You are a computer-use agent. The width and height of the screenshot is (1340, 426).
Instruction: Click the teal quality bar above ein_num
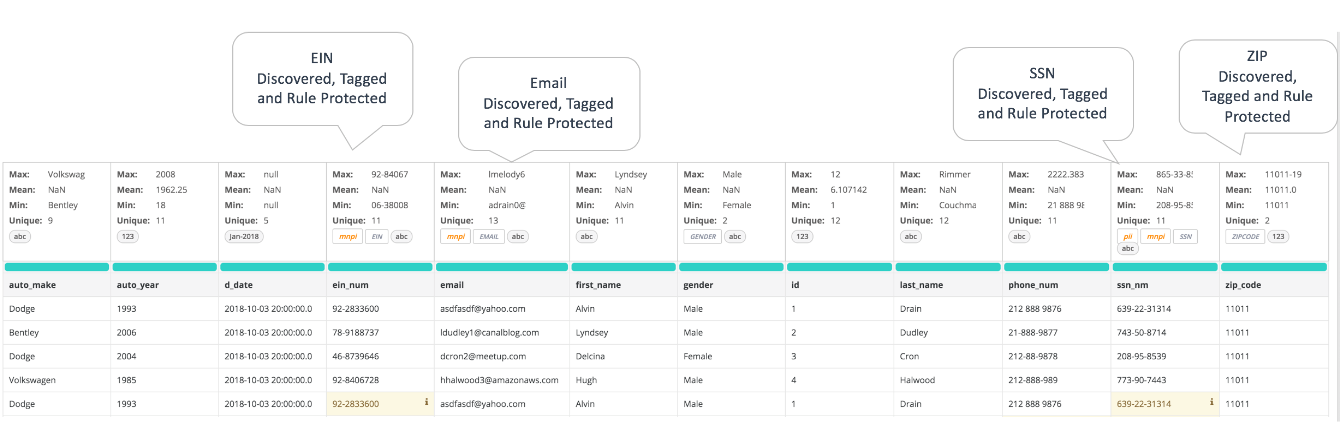pyautogui.click(x=380, y=267)
